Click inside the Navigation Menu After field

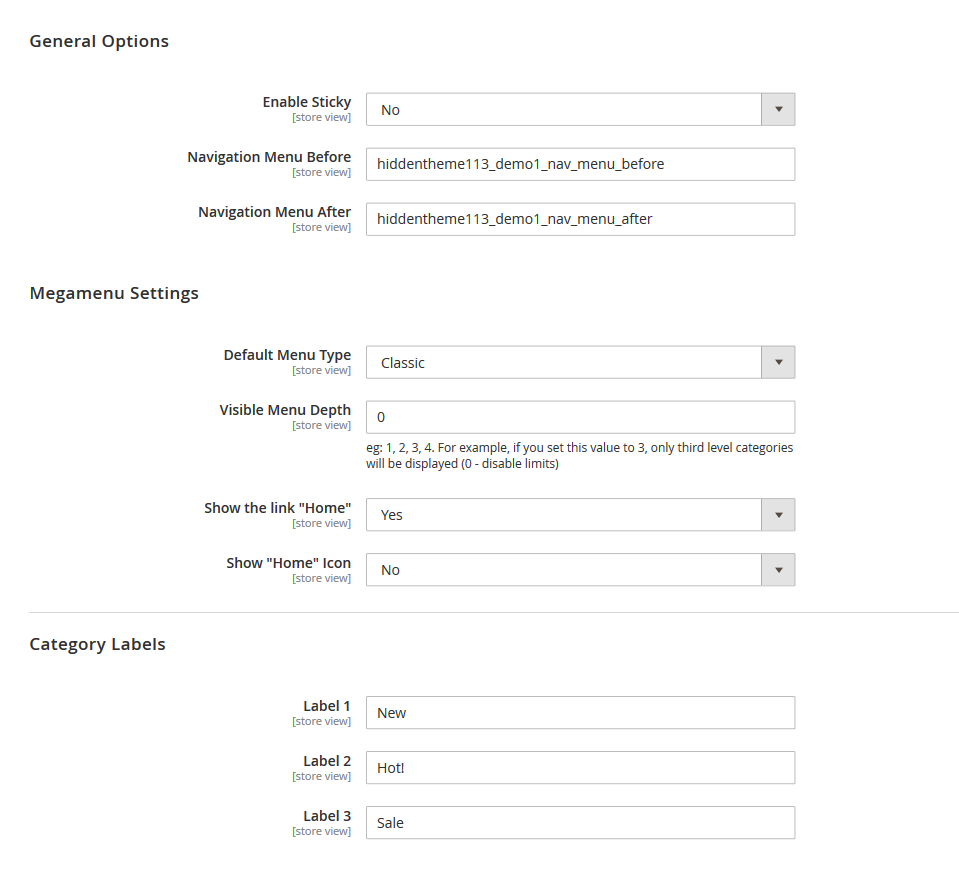[x=580, y=219]
